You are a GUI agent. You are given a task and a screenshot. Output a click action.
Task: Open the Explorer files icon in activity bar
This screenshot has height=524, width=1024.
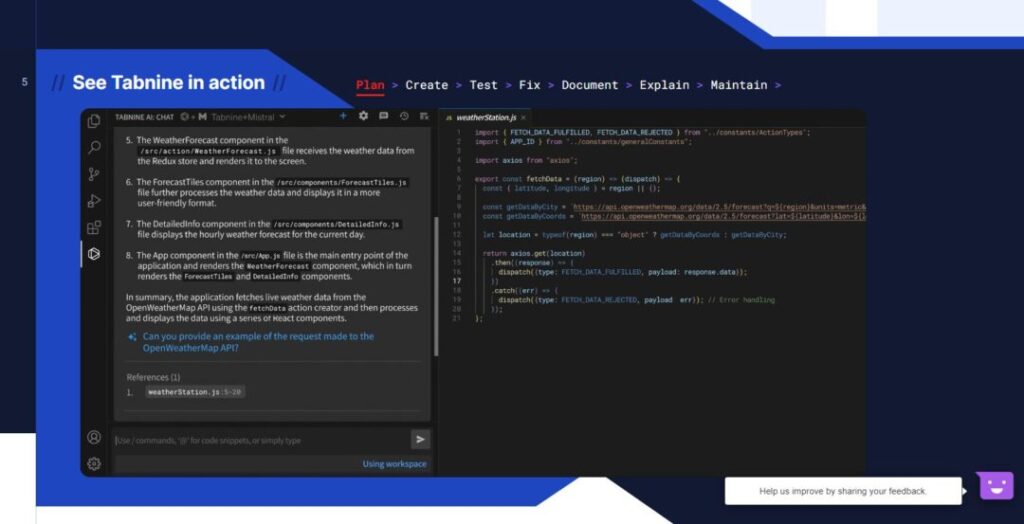tap(94, 121)
